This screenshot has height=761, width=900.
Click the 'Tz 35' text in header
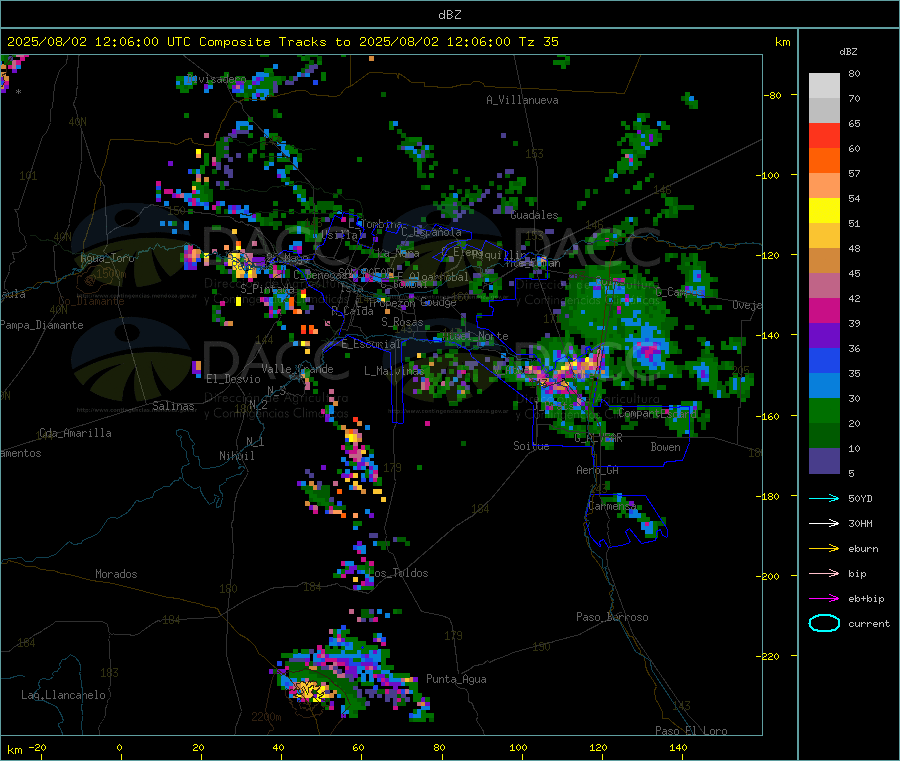[538, 42]
